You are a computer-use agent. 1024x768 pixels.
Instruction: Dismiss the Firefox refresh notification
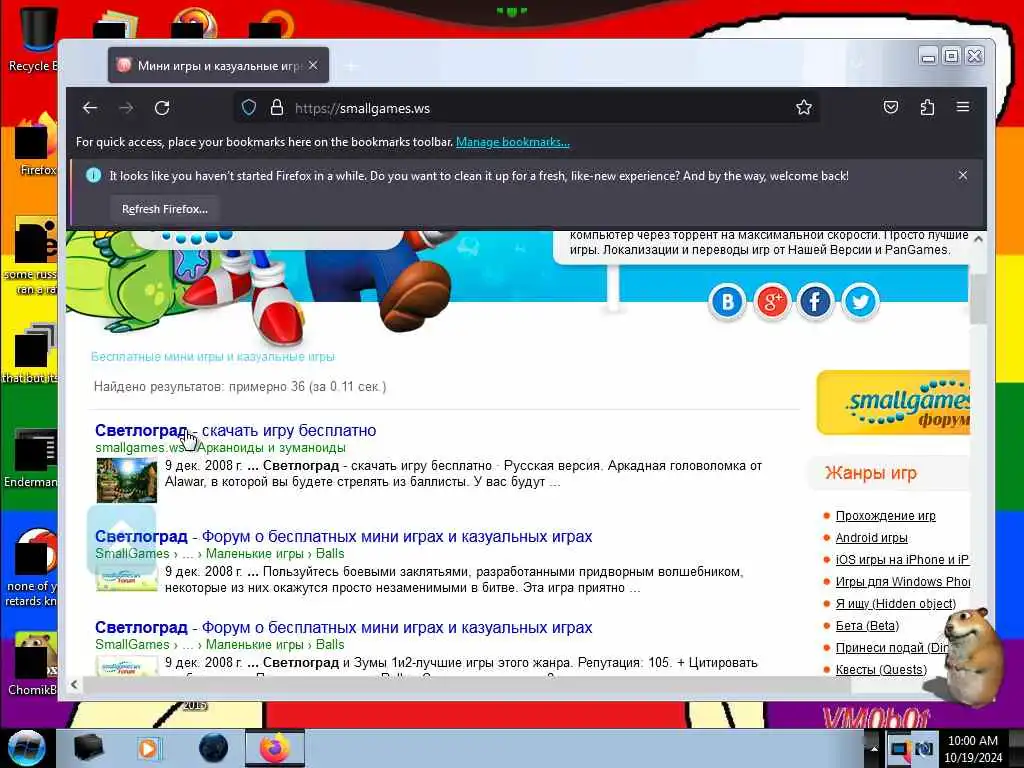click(963, 175)
